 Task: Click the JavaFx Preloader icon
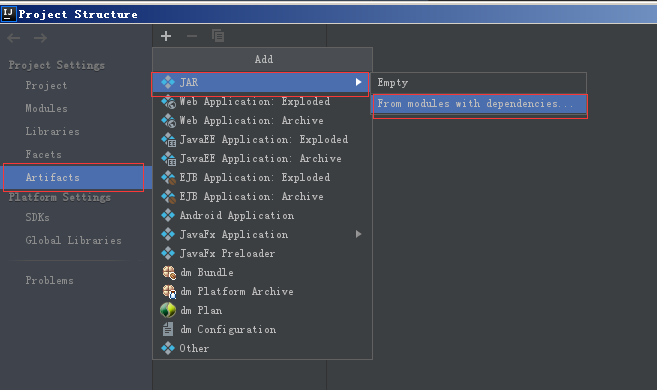click(x=168, y=253)
